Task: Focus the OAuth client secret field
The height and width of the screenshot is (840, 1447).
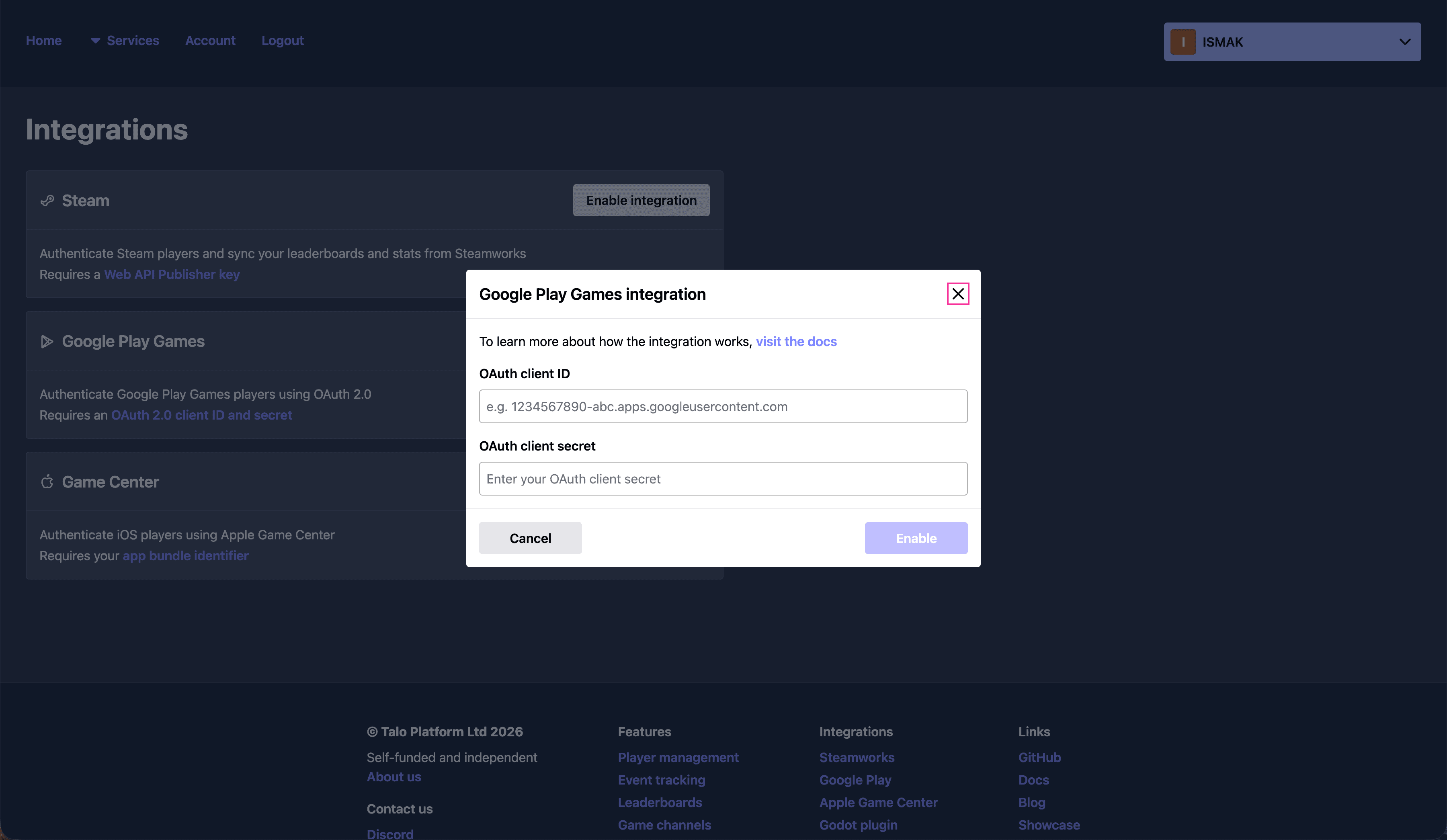Action: [x=723, y=479]
